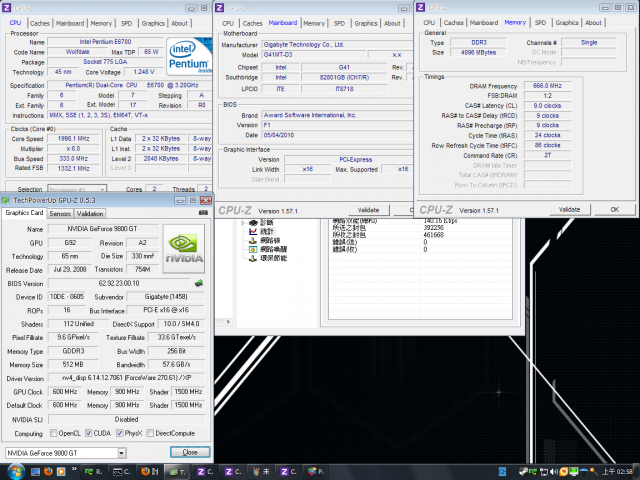Screen dimensions: 640x480
Task: Select 網路線 tree item icon
Action: (x=253, y=240)
